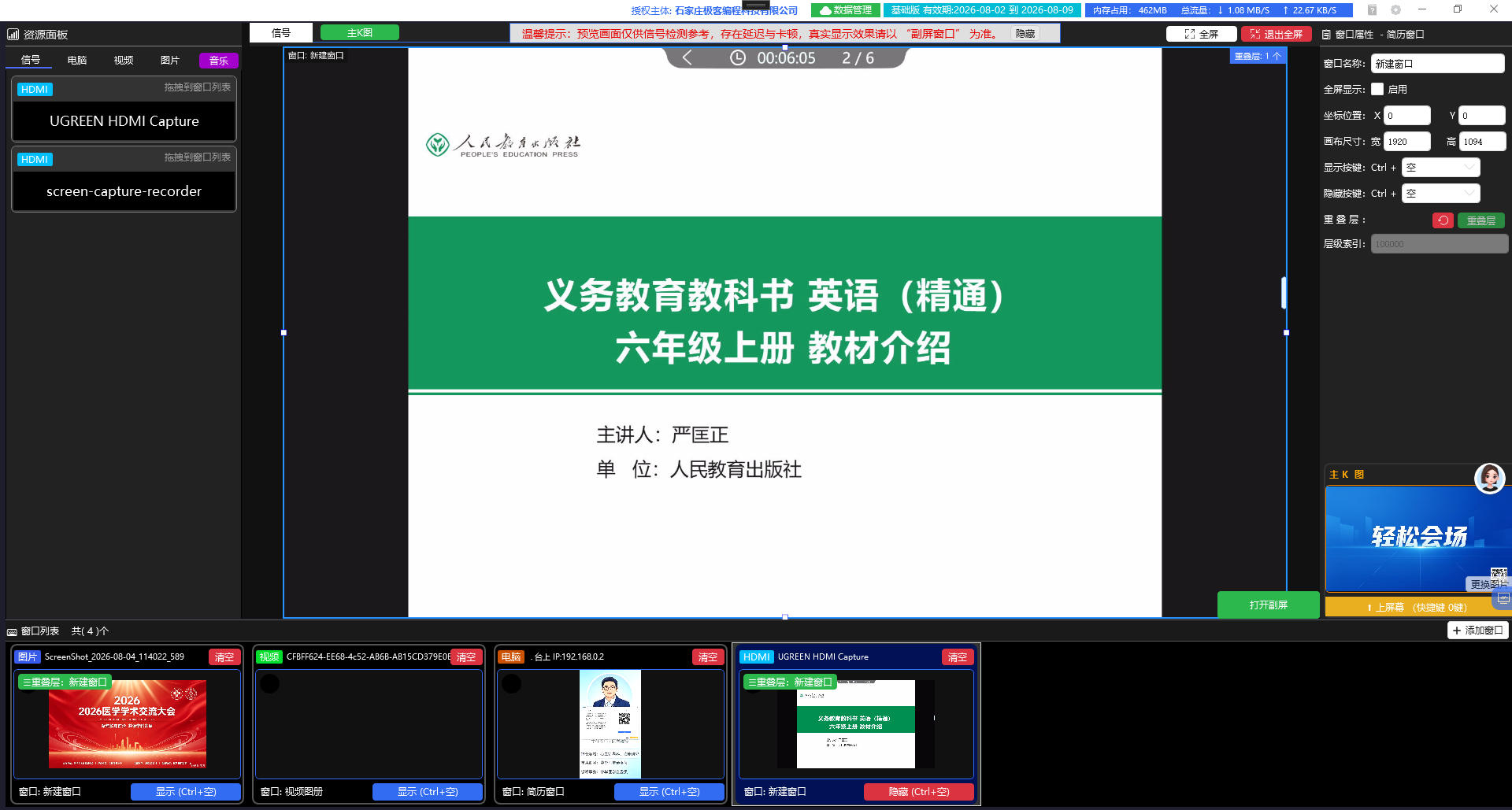1512x810 pixels.
Task: Click HDMI badge on UGREEN window list card
Action: click(x=757, y=657)
